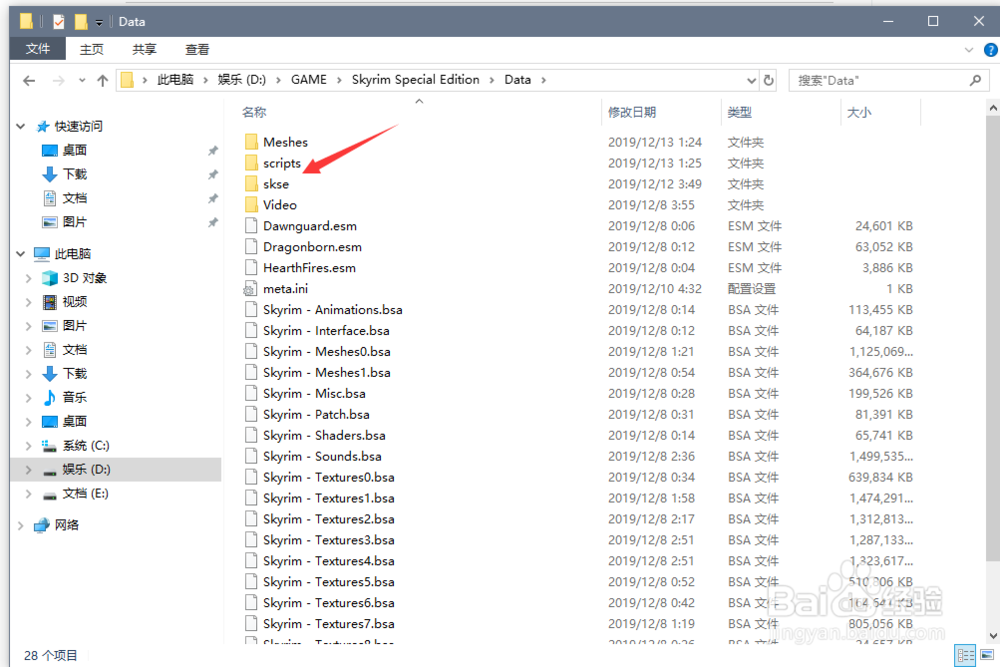Click file list scrollbar up arrow

tap(993, 108)
